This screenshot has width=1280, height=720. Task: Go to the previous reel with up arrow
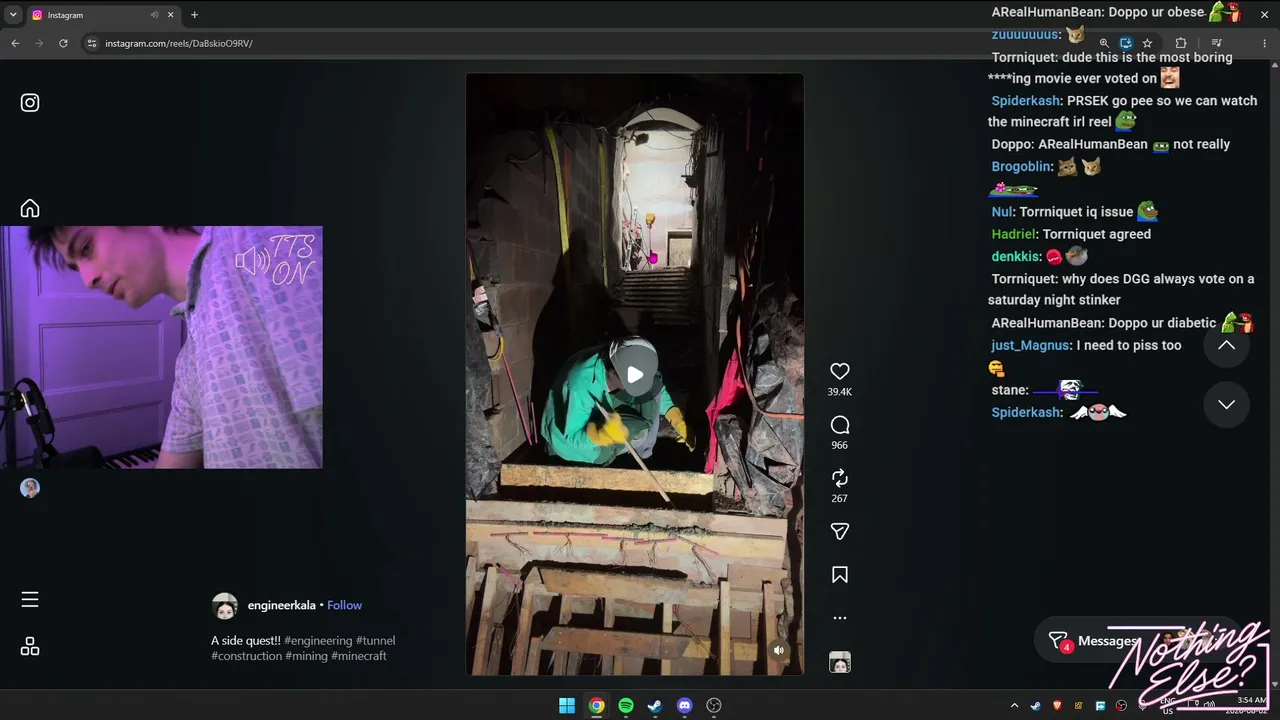point(1226,345)
